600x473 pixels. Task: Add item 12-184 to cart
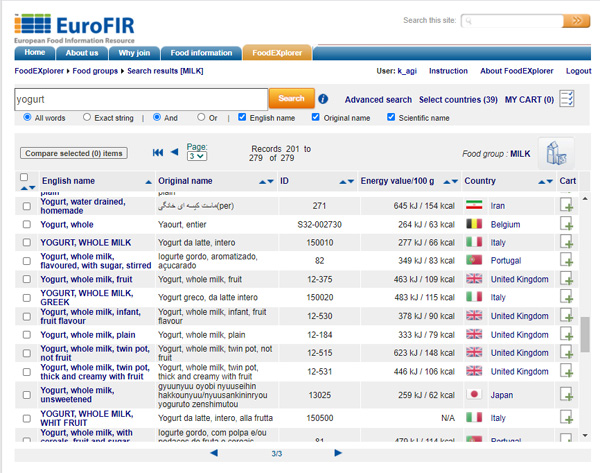pyautogui.click(x=566, y=334)
